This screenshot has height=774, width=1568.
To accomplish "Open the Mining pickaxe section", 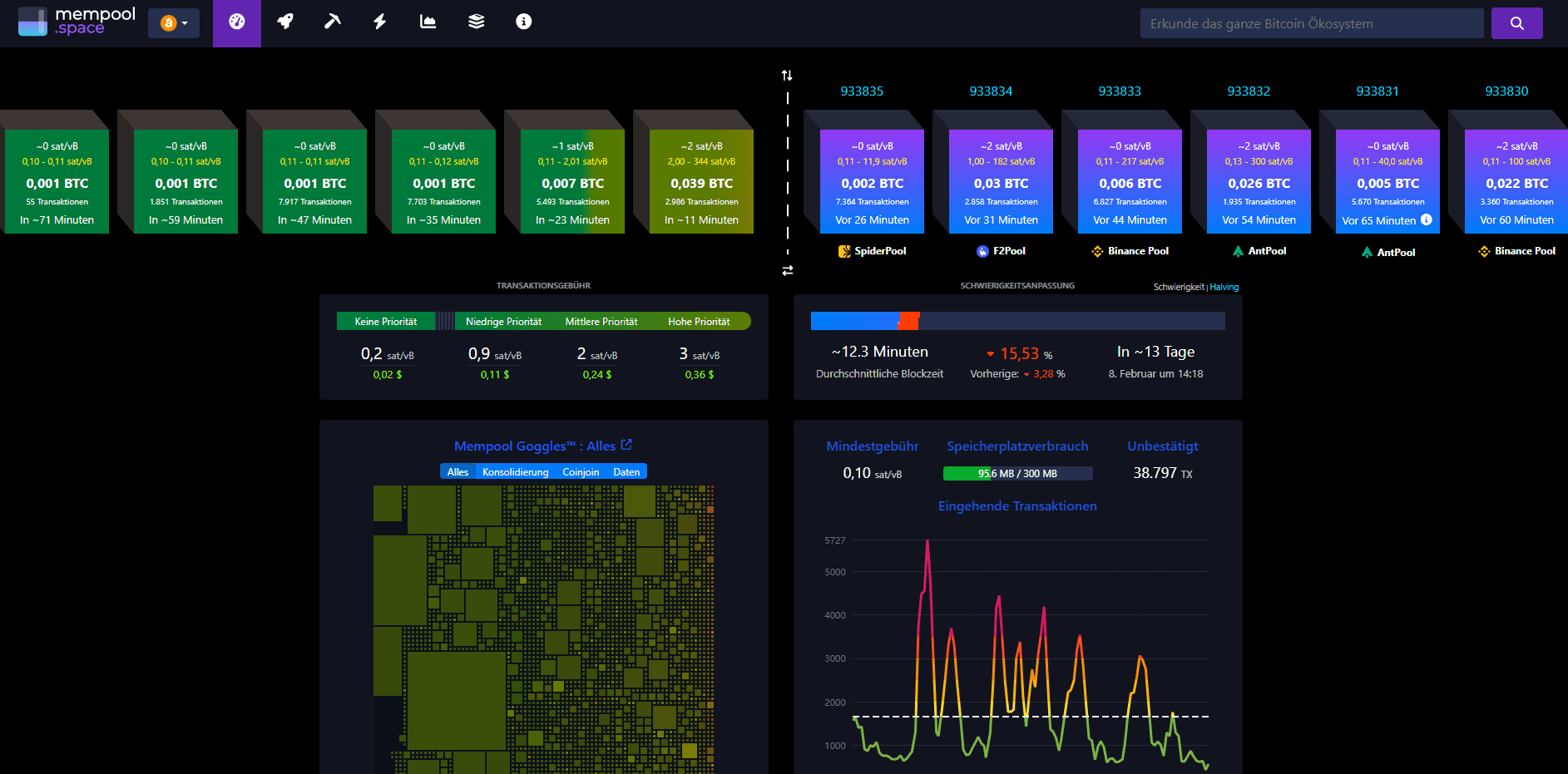I will [x=332, y=22].
